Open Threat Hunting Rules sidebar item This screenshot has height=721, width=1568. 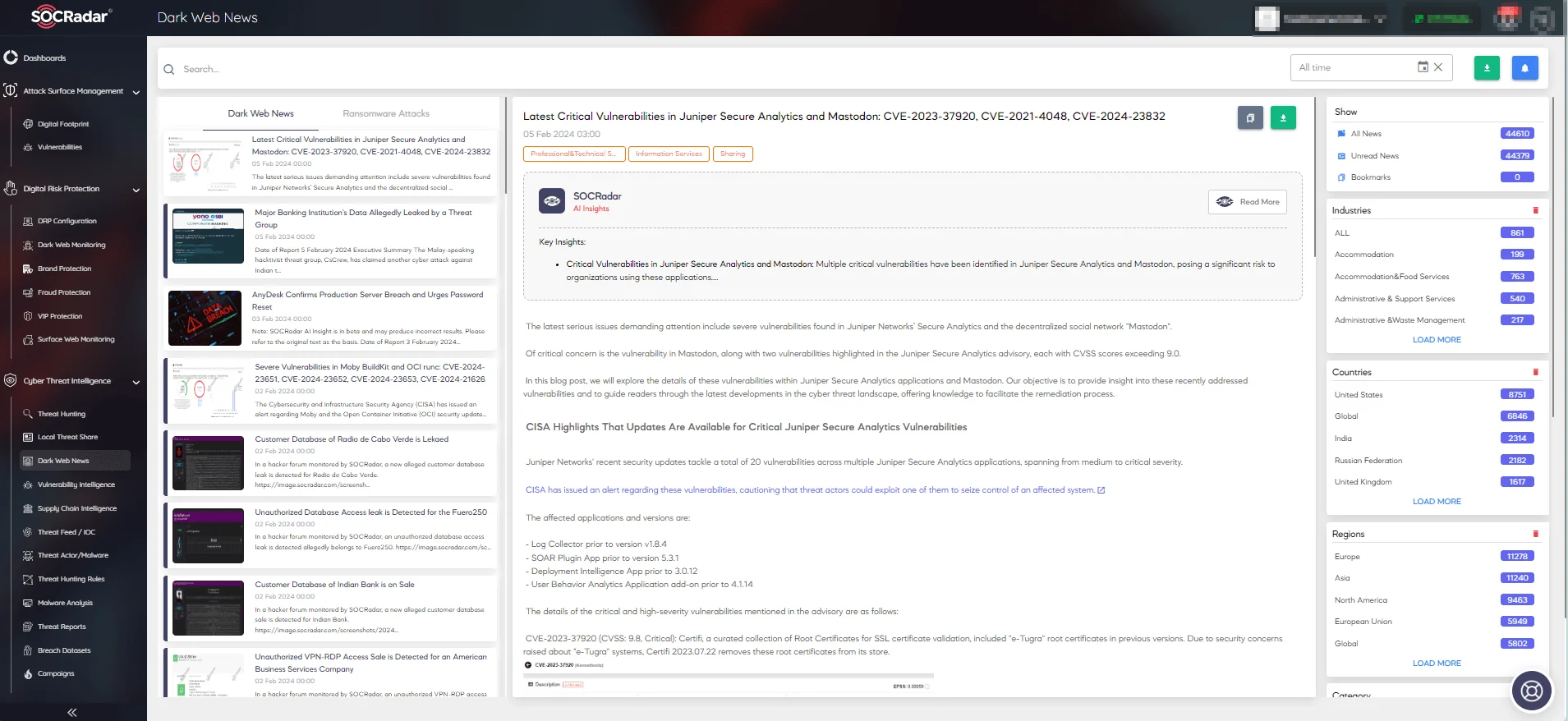click(x=71, y=579)
